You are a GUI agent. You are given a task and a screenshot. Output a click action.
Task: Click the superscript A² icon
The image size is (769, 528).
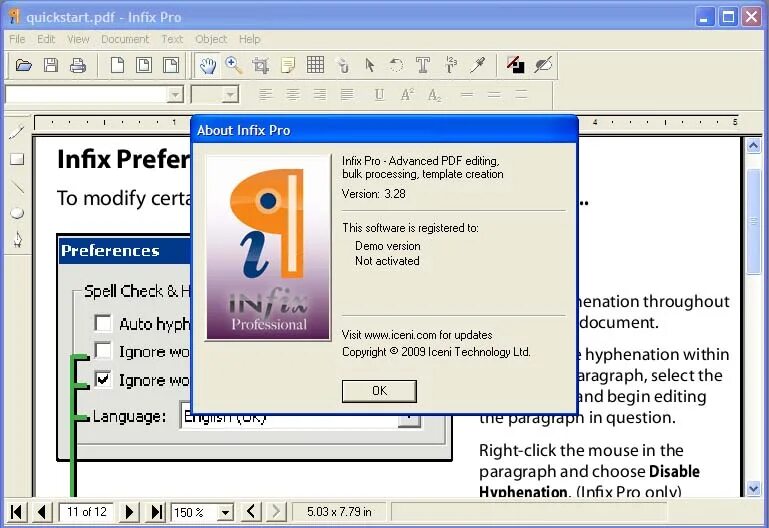pyautogui.click(x=407, y=94)
